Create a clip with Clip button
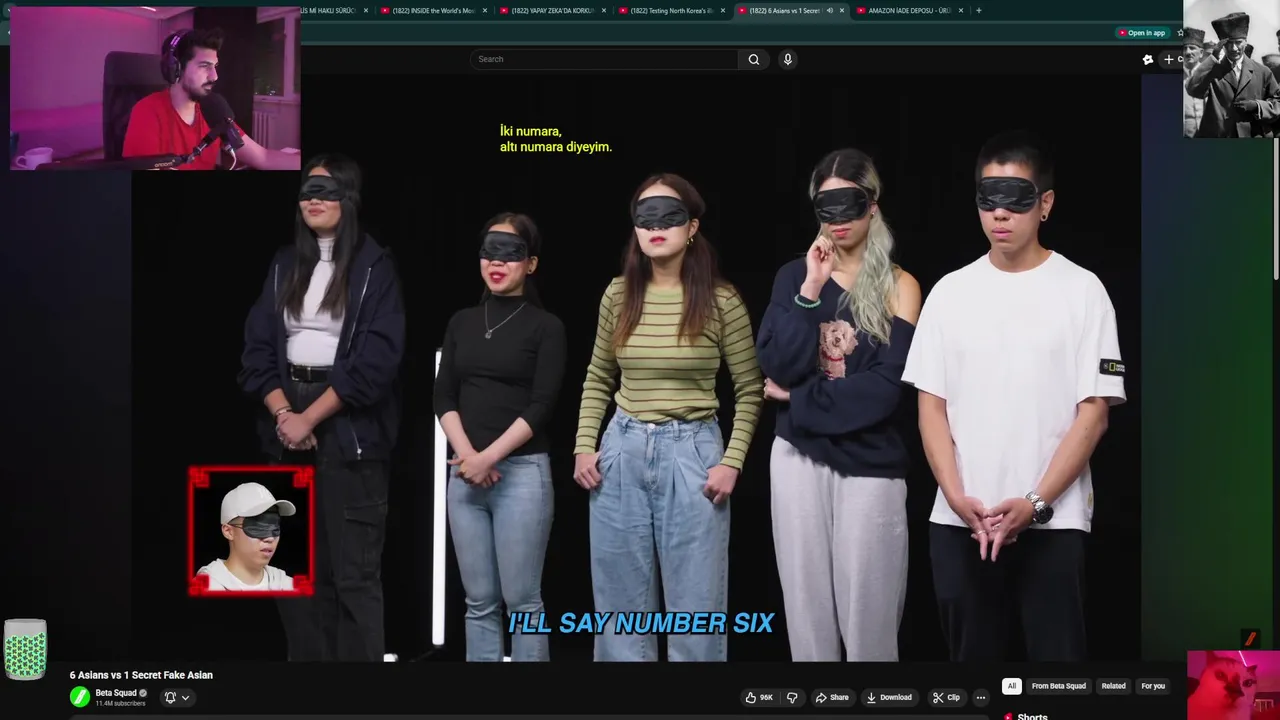 (x=946, y=697)
